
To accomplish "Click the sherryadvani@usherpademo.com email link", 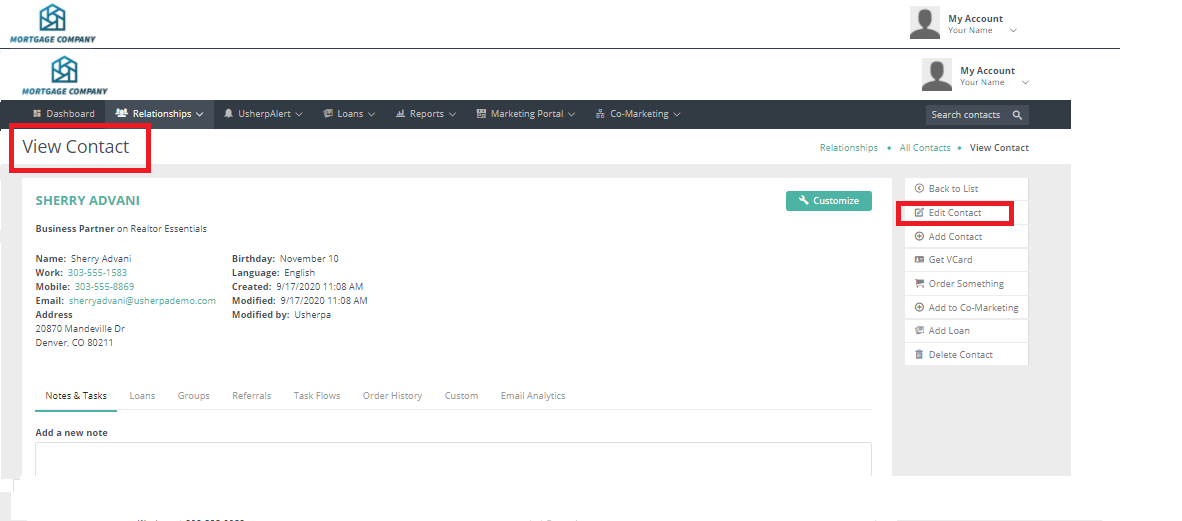I will [141, 301].
